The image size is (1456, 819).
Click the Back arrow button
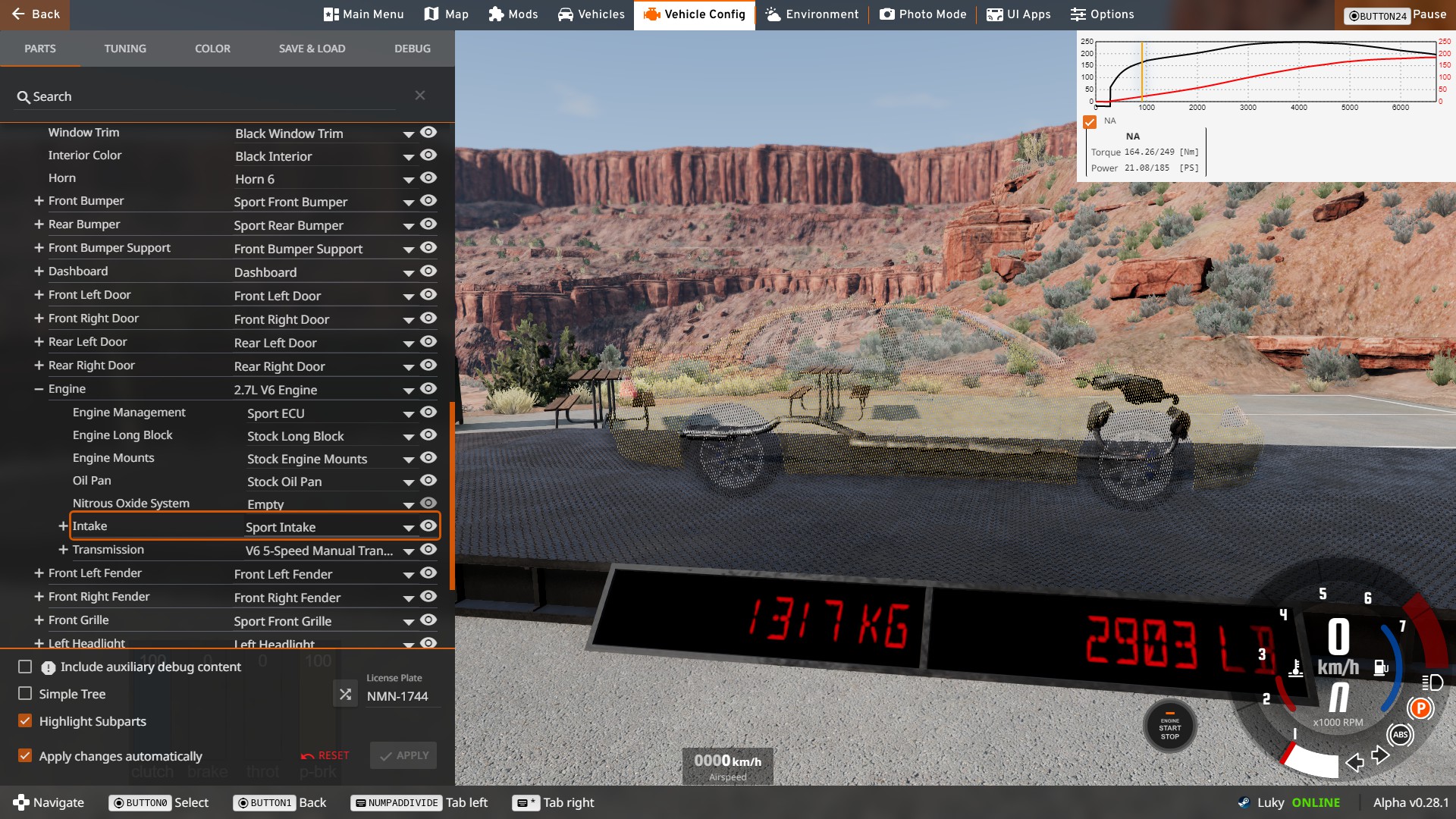point(35,14)
